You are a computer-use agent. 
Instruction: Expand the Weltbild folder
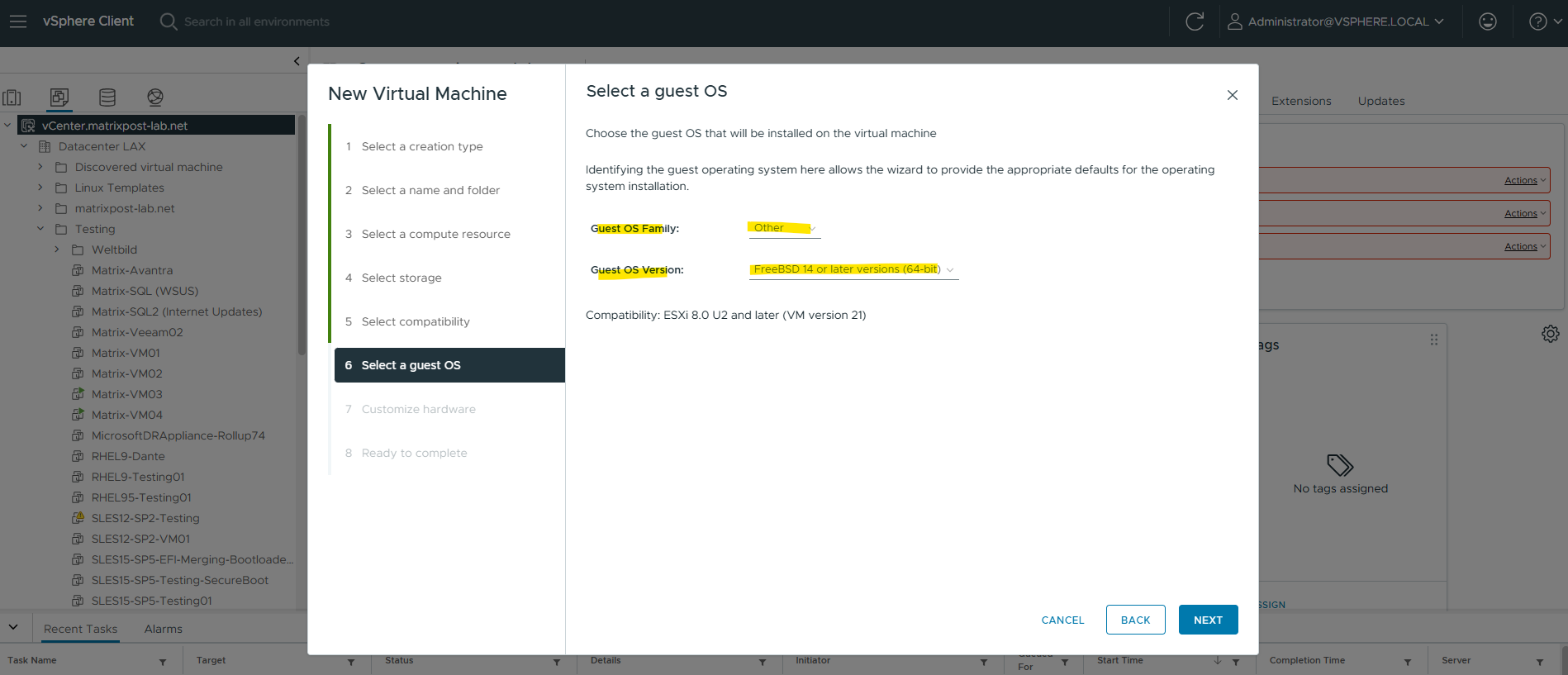tap(57, 250)
